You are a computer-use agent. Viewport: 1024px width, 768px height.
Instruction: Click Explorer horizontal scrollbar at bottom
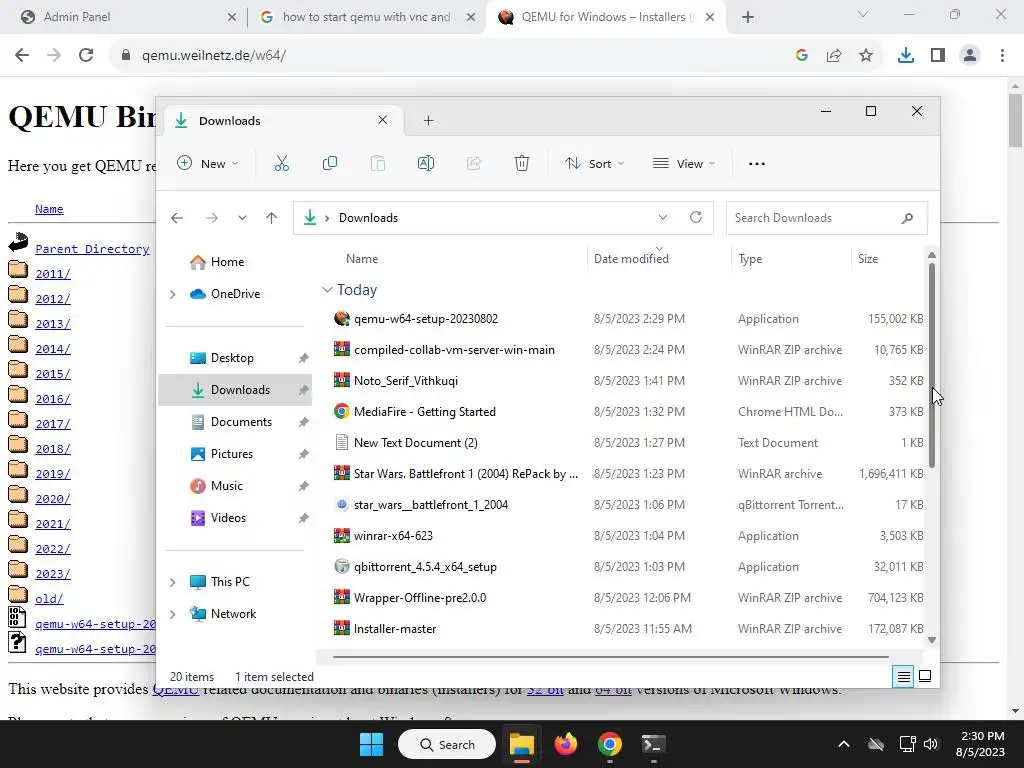(611, 656)
